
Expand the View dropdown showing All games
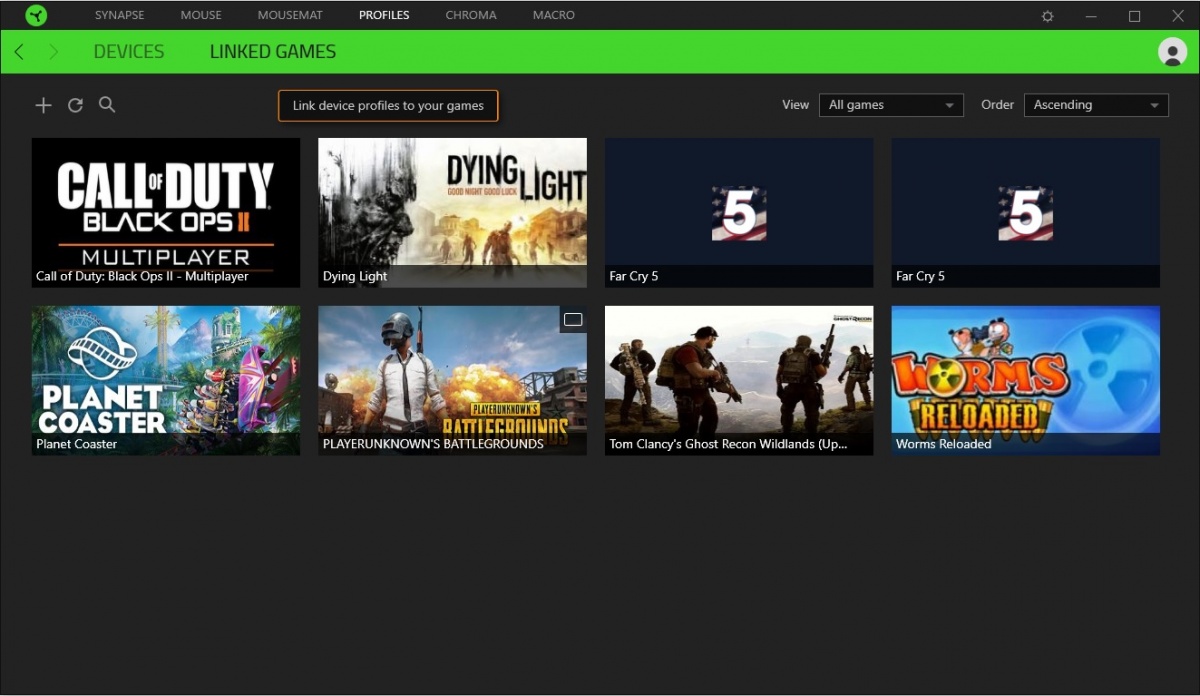tap(891, 105)
